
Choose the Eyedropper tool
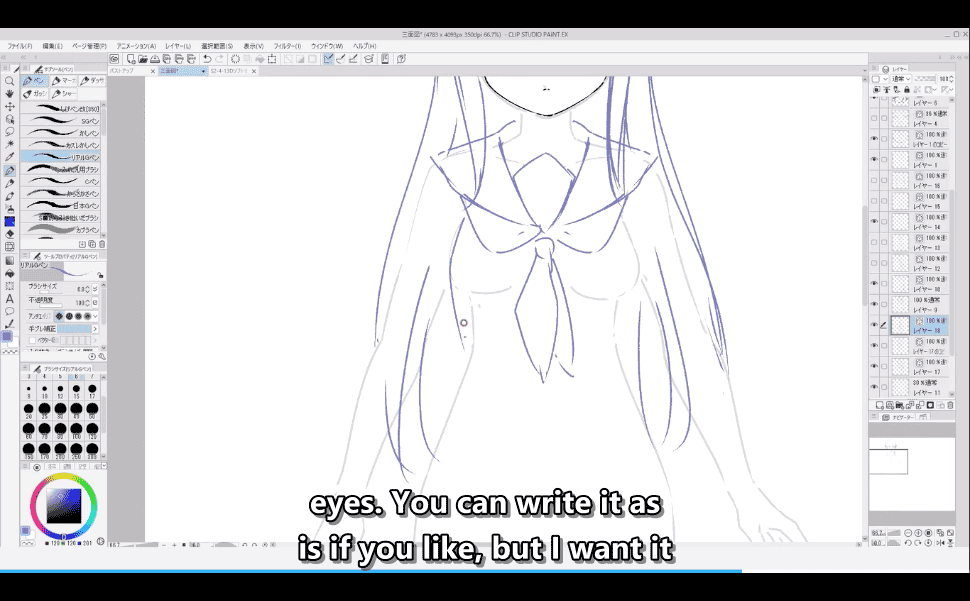click(9, 157)
